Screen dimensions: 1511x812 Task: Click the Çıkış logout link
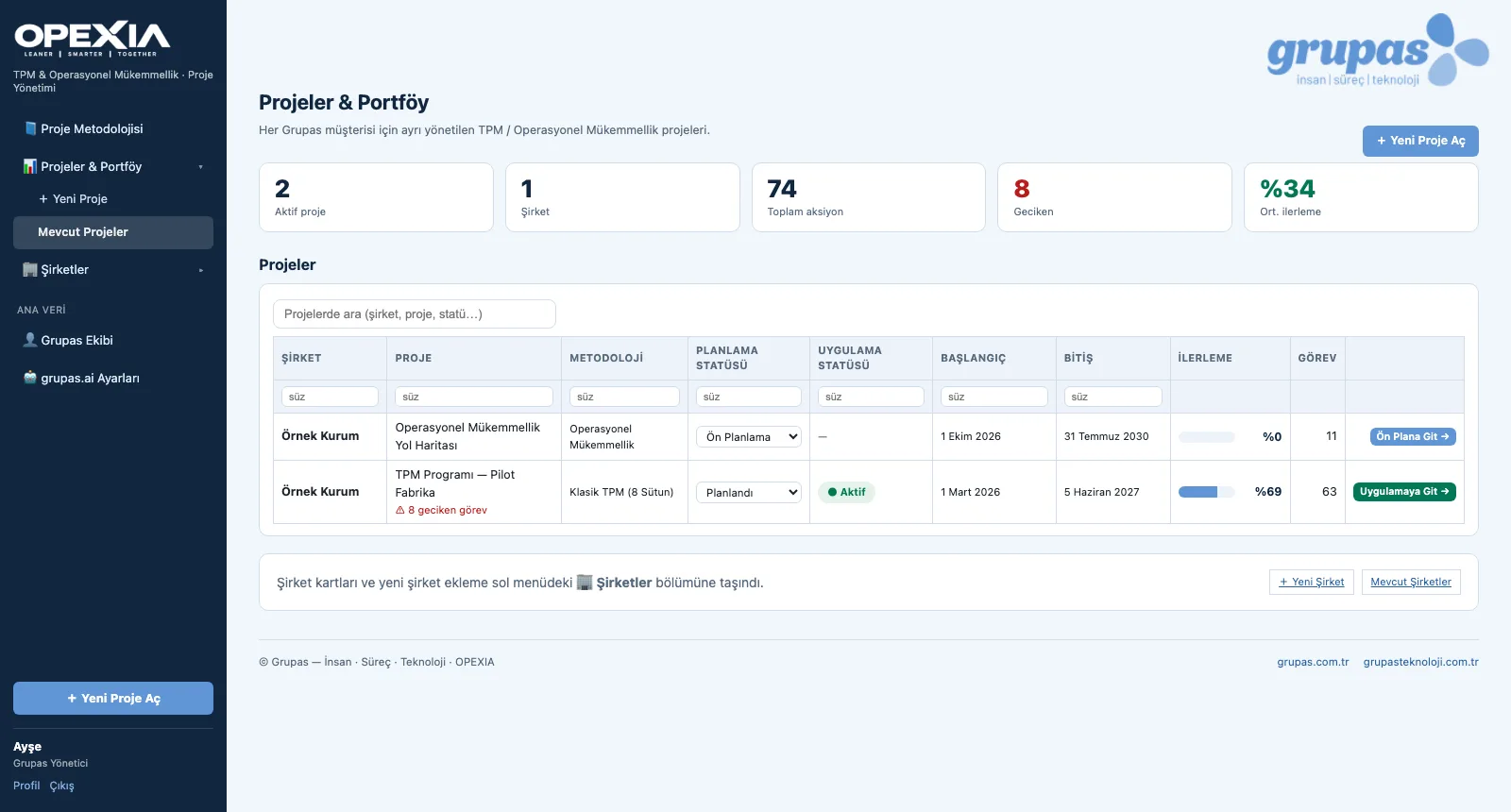click(x=62, y=786)
